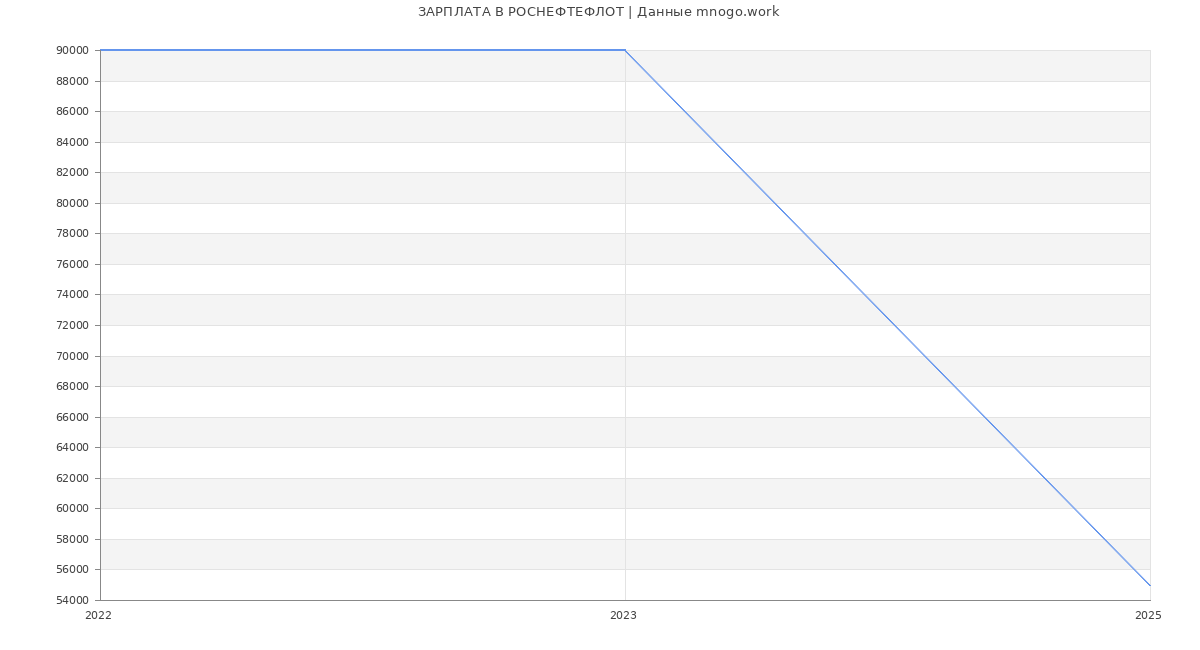Image resolution: width=1200 pixels, height=650 pixels.
Task: Click the line's end point at 2025
Action: 1150,585
